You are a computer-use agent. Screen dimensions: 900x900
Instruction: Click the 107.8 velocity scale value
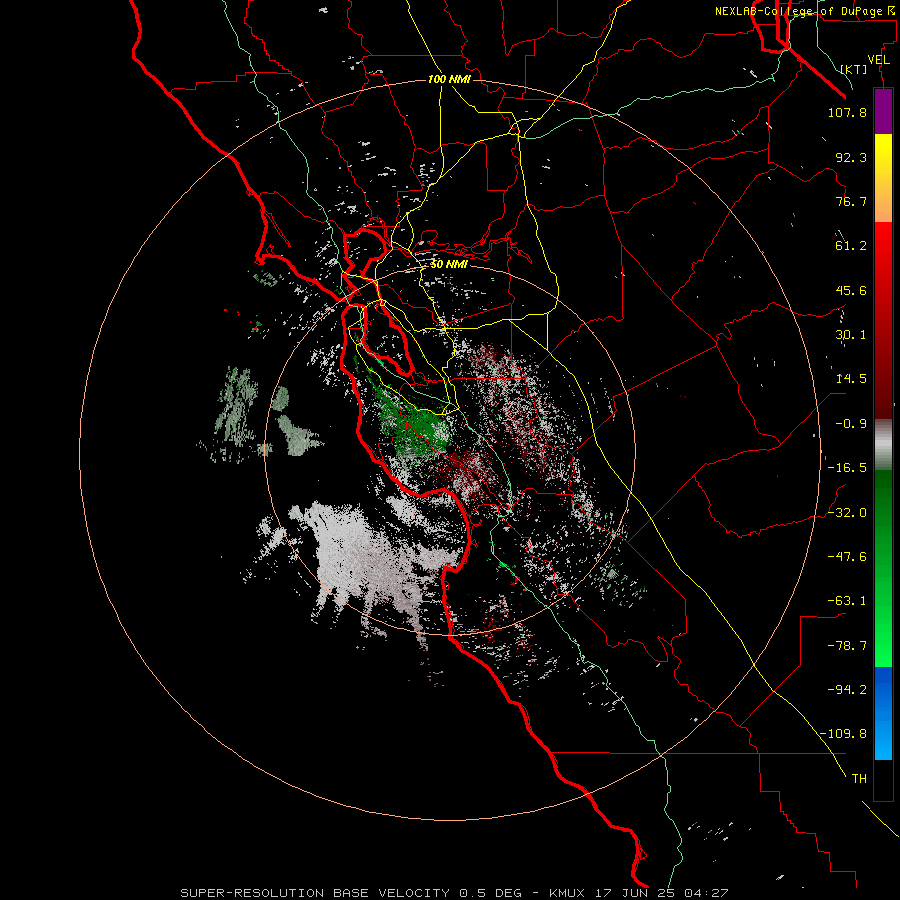pyautogui.click(x=847, y=112)
